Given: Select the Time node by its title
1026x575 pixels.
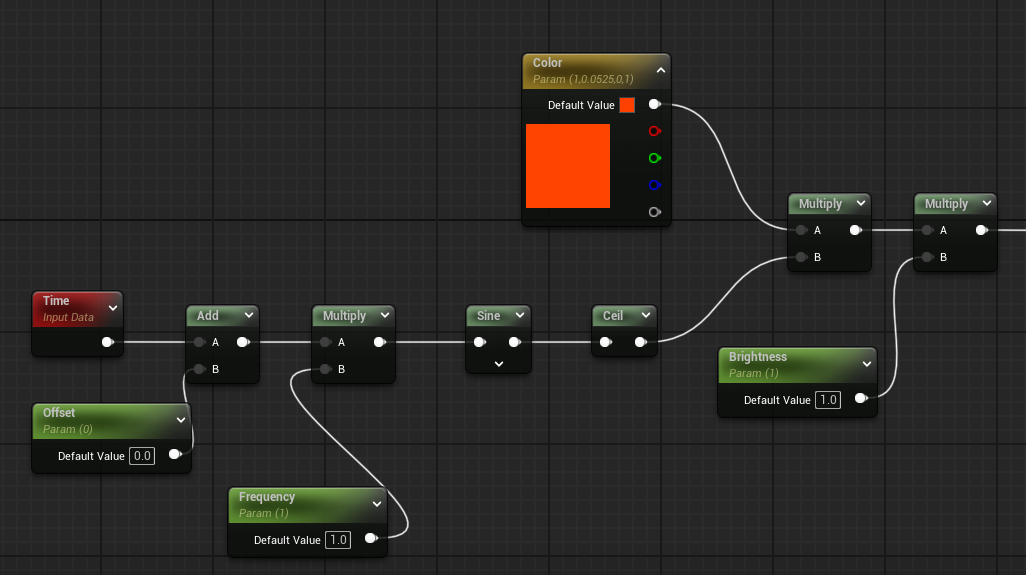Looking at the screenshot, I should (x=56, y=301).
